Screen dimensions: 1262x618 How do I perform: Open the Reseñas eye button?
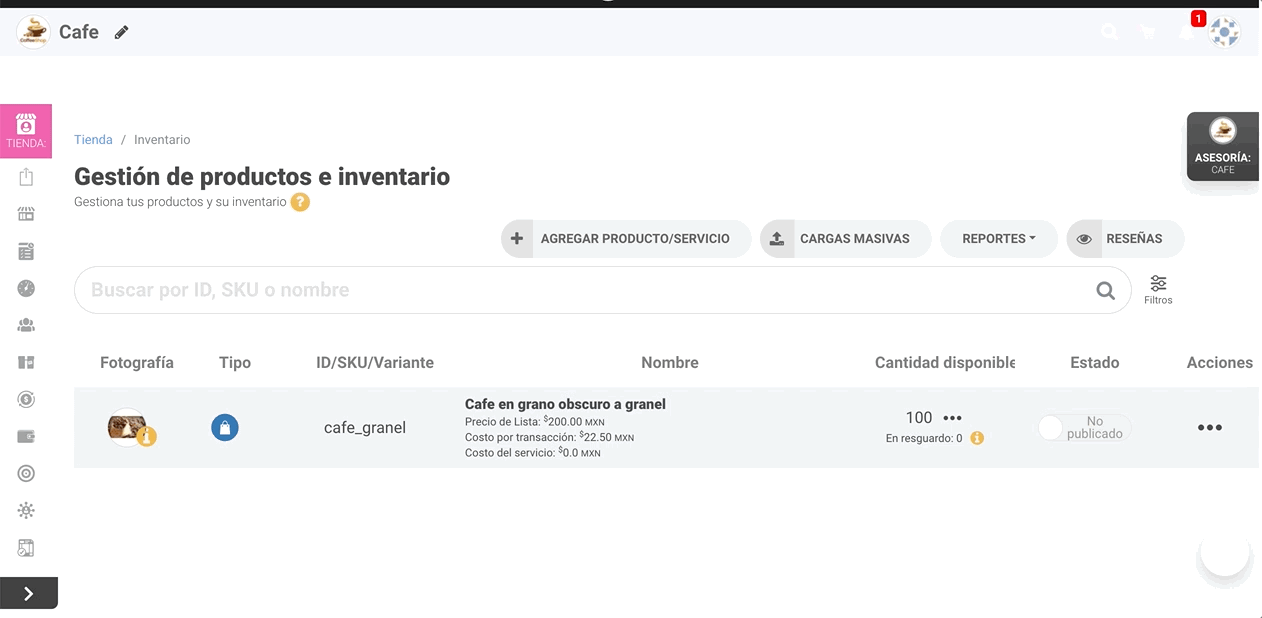click(x=1125, y=239)
